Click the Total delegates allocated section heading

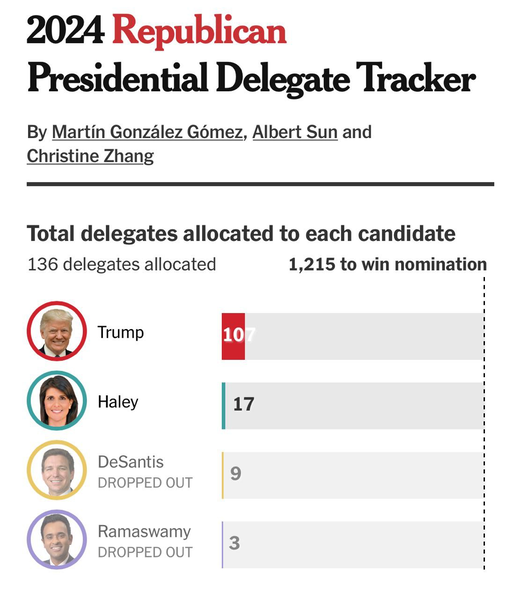(x=241, y=233)
